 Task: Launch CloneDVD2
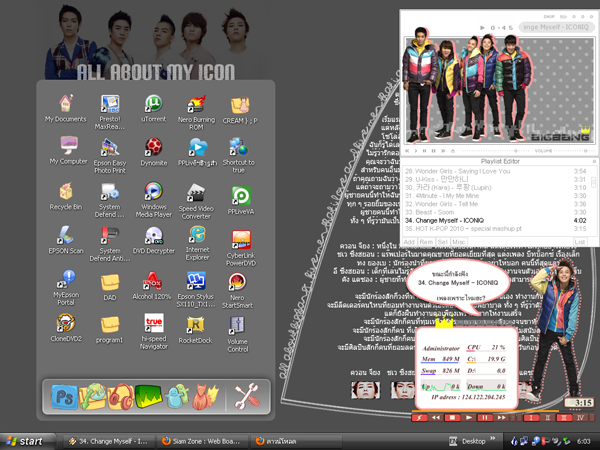click(66, 328)
